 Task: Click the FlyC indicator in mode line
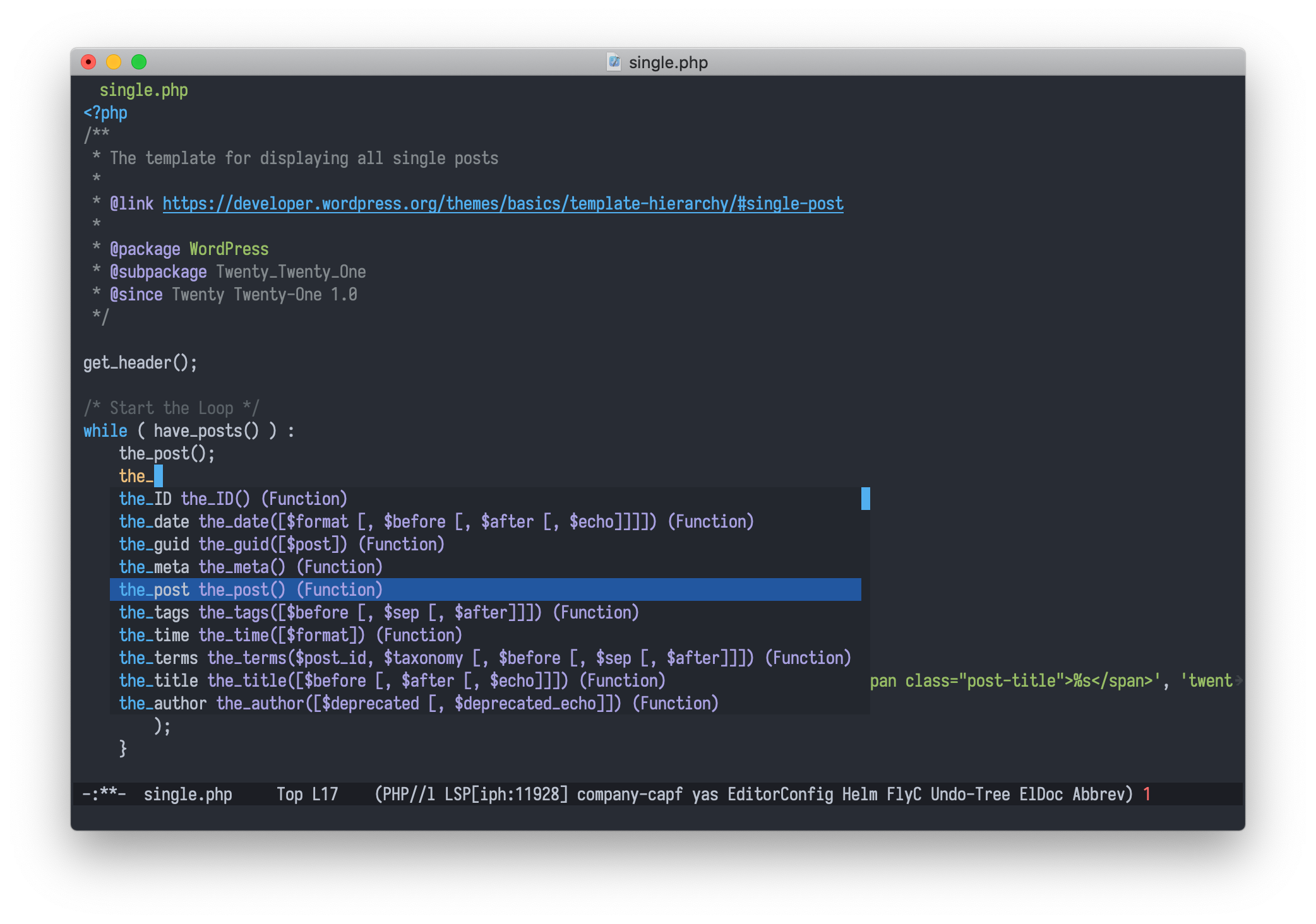point(904,794)
